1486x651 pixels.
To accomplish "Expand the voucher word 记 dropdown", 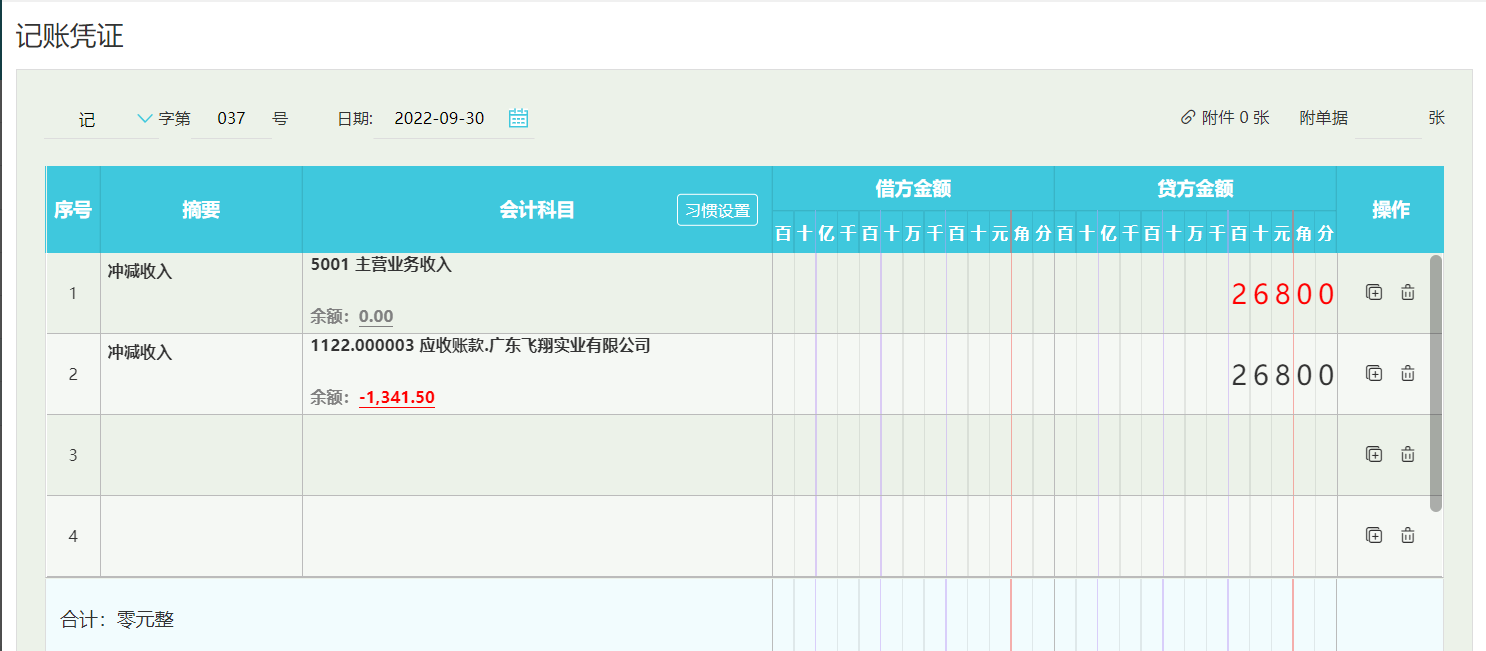I will pos(144,118).
